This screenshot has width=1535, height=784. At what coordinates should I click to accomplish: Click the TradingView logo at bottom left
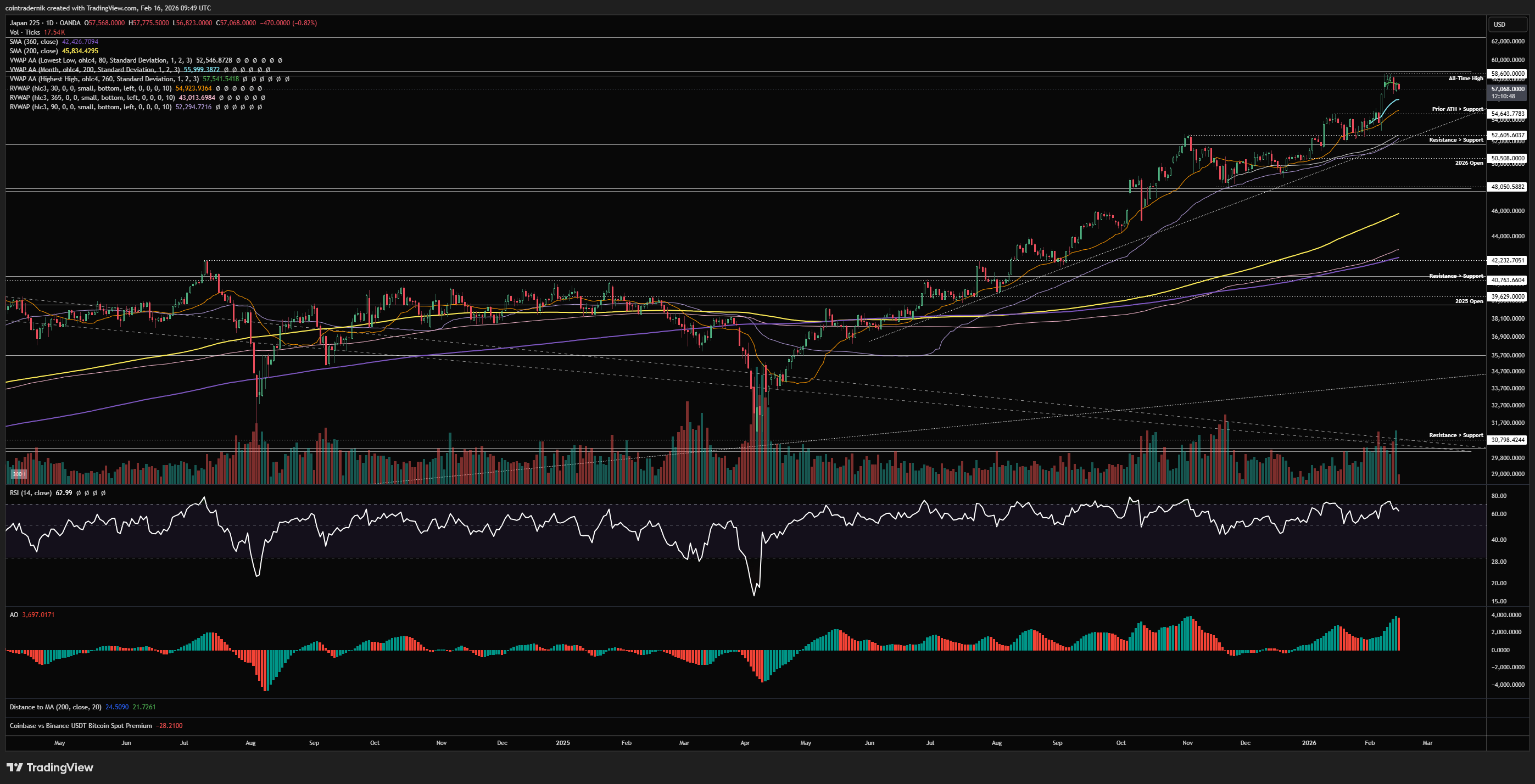pyautogui.click(x=50, y=767)
